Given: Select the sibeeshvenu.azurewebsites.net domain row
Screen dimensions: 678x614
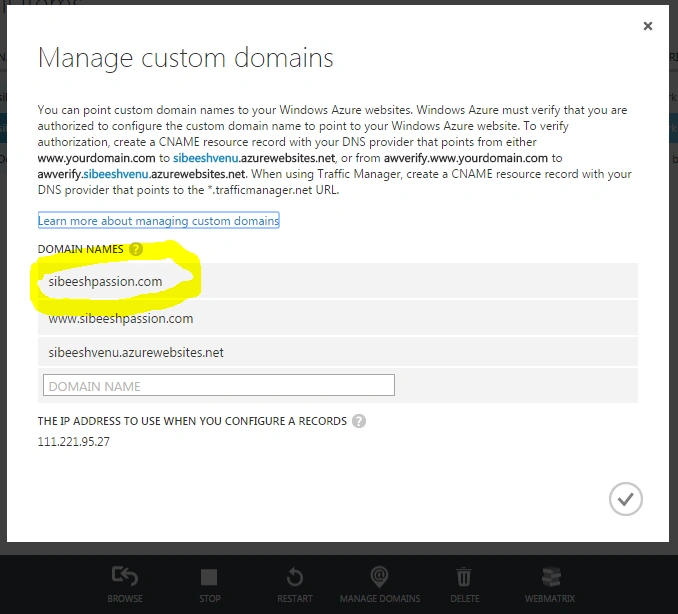Looking at the screenshot, I should pyautogui.click(x=337, y=352).
